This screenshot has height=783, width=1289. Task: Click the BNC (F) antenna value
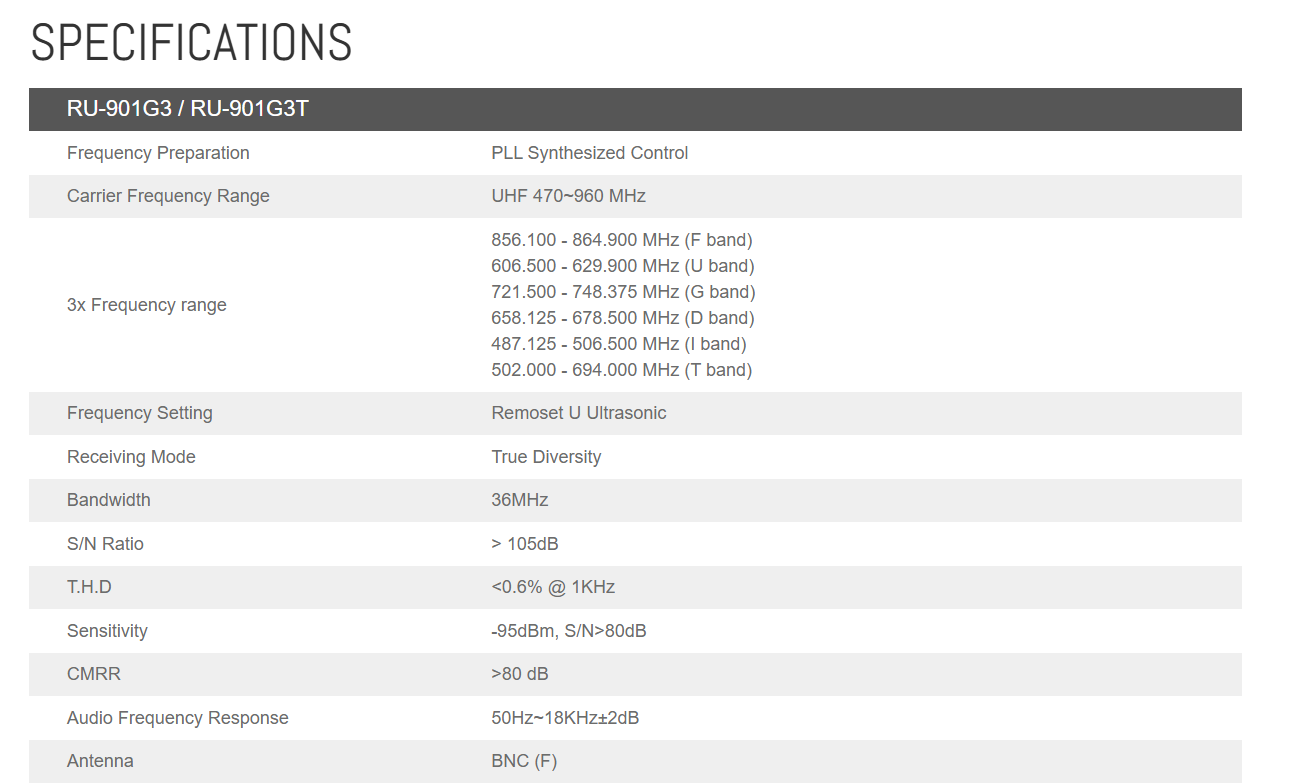524,761
